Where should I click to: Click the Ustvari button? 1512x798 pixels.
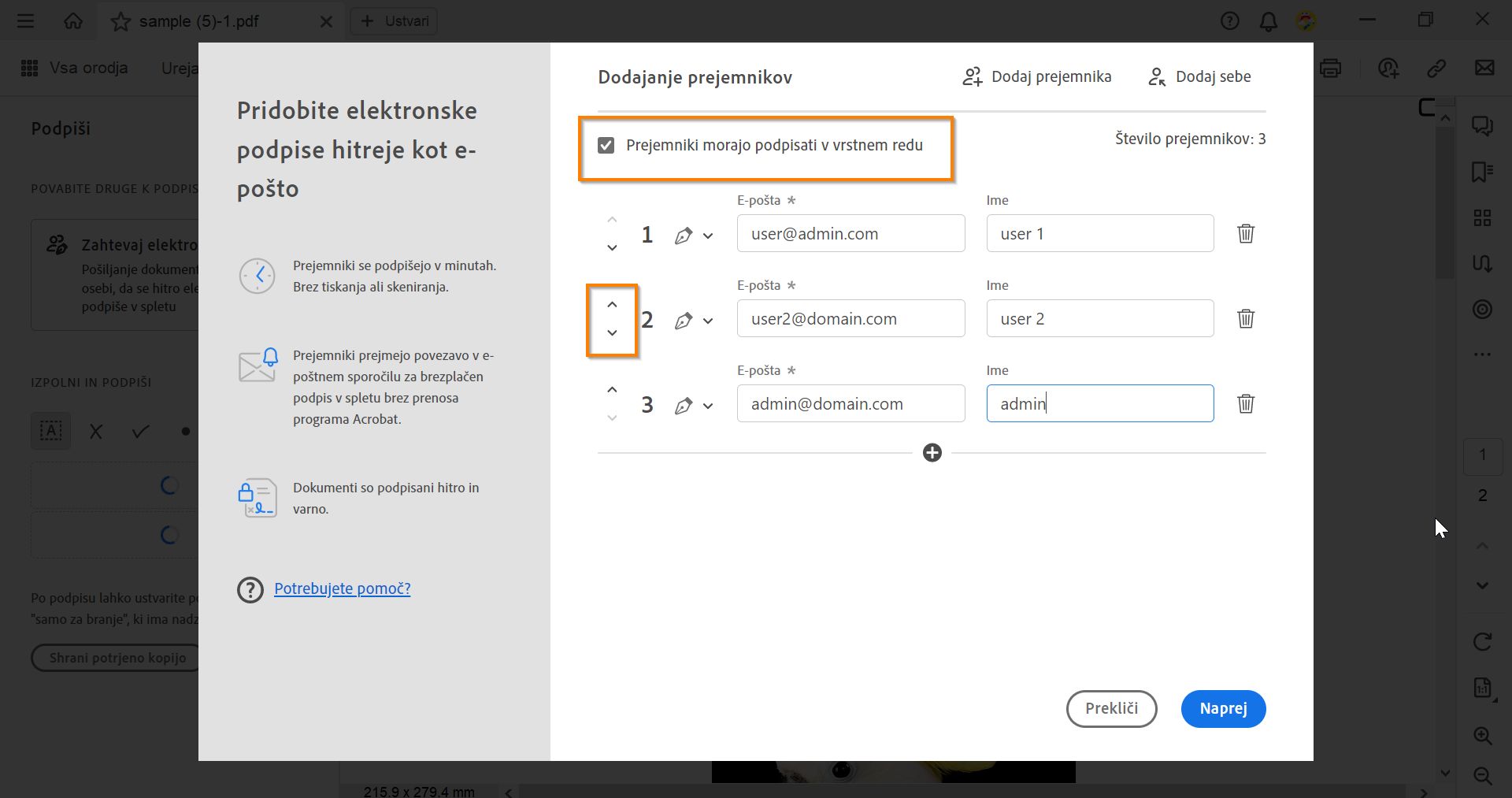(394, 21)
